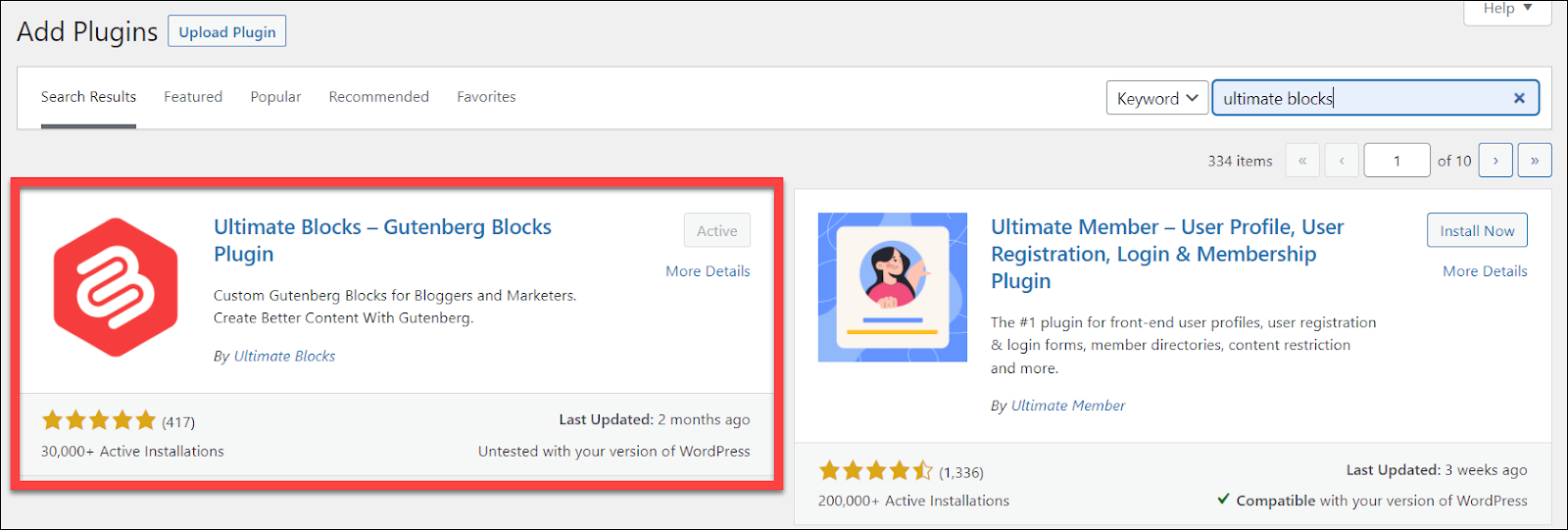Screen dimensions: 1568x530
Task: Open More Details for Ultimate Blocks
Action: (x=708, y=271)
